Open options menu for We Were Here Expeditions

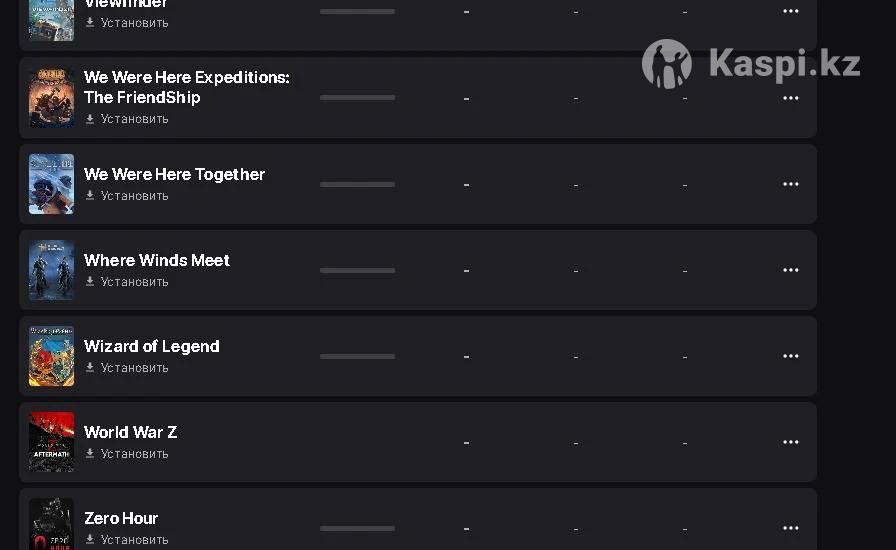coord(790,98)
